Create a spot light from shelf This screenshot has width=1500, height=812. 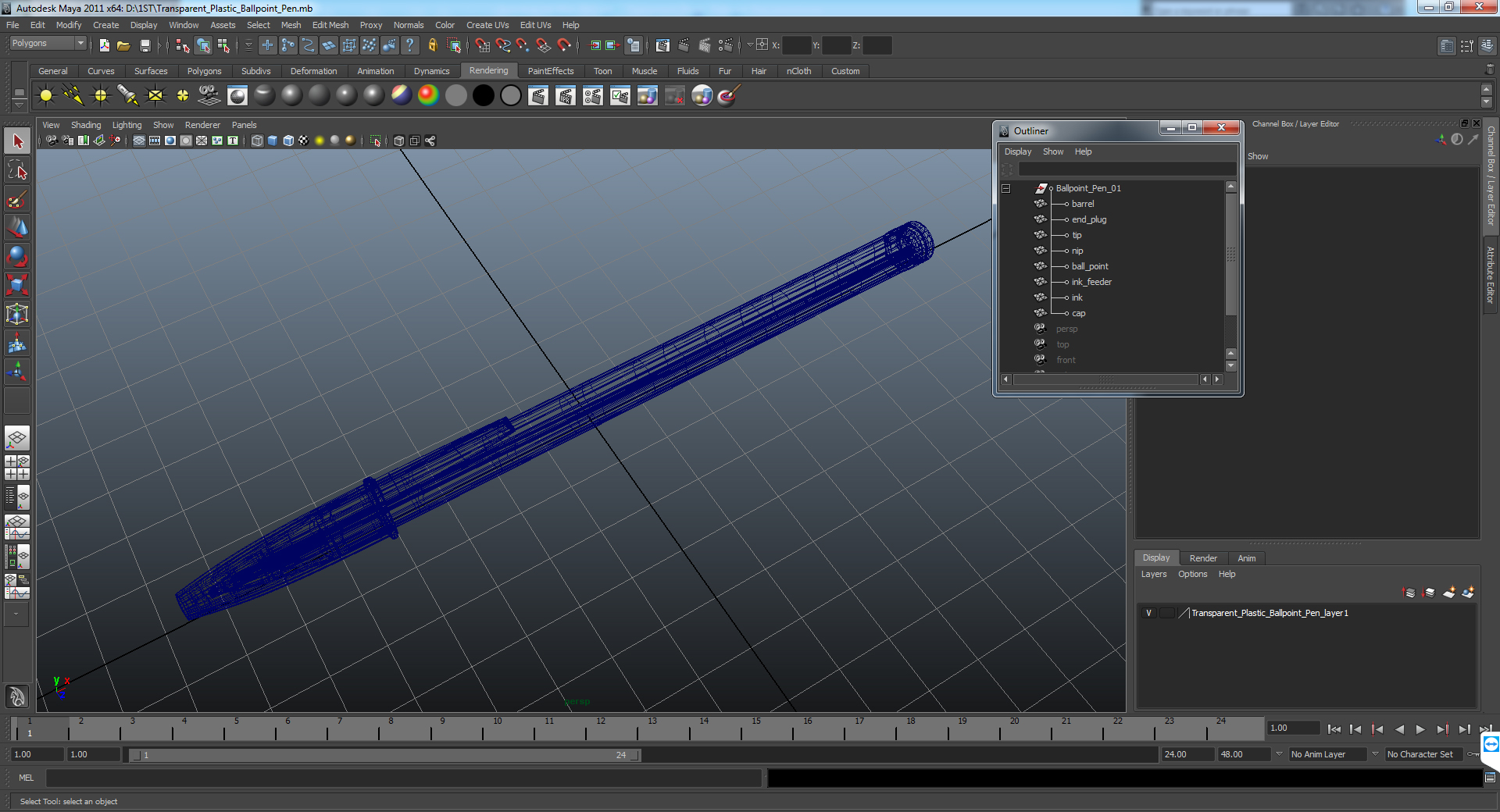(128, 96)
